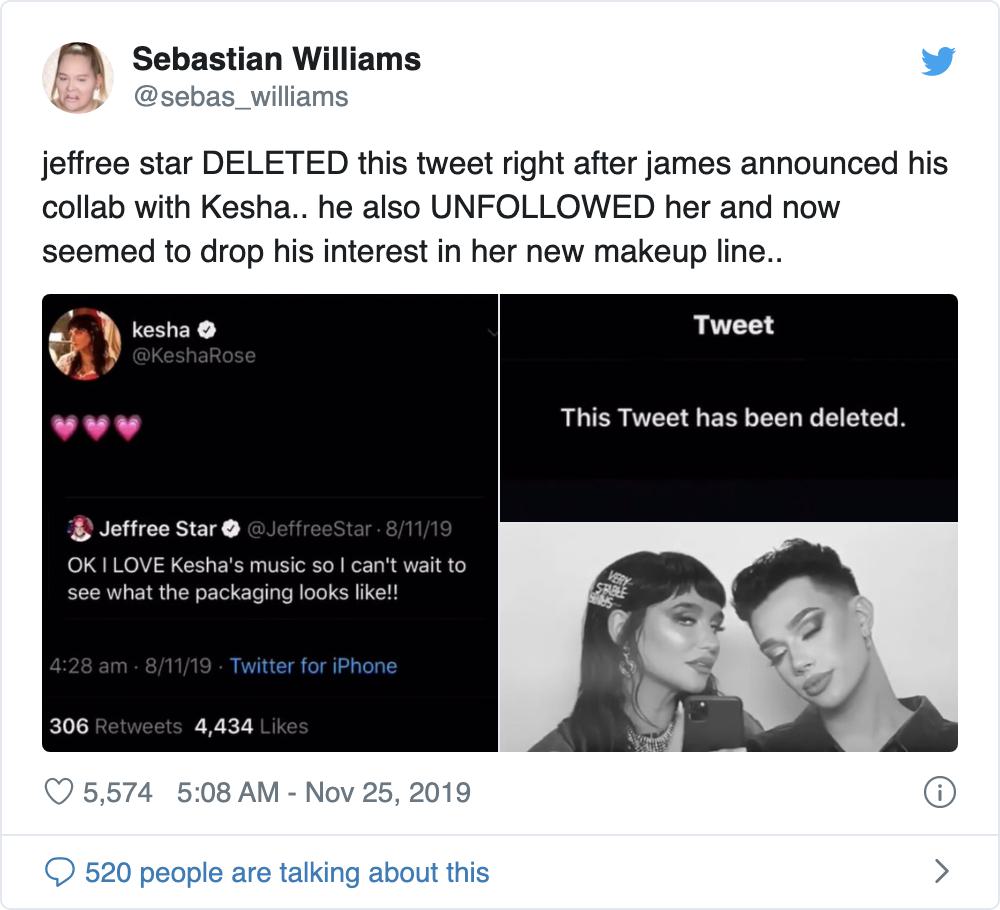View the 306 Retweets count
The height and width of the screenshot is (910, 1000).
115,726
